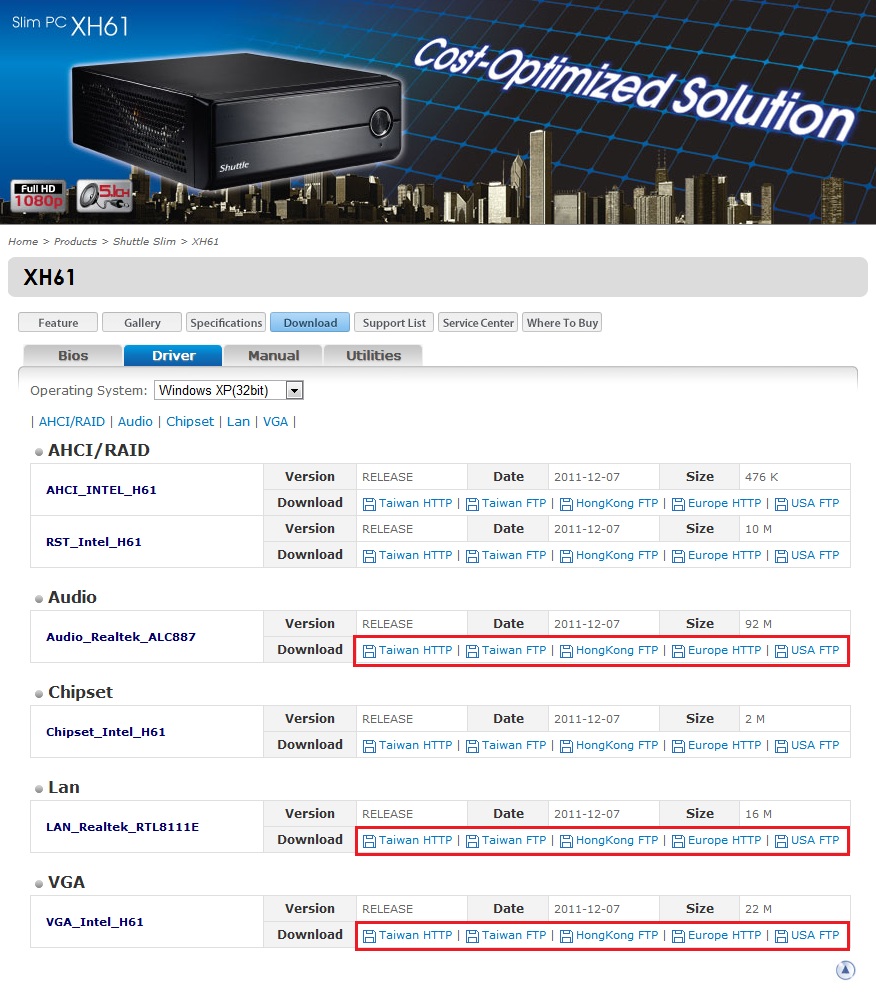Click the 5.1CH audio badge
This screenshot has height=1001, width=876.
pyautogui.click(x=105, y=196)
